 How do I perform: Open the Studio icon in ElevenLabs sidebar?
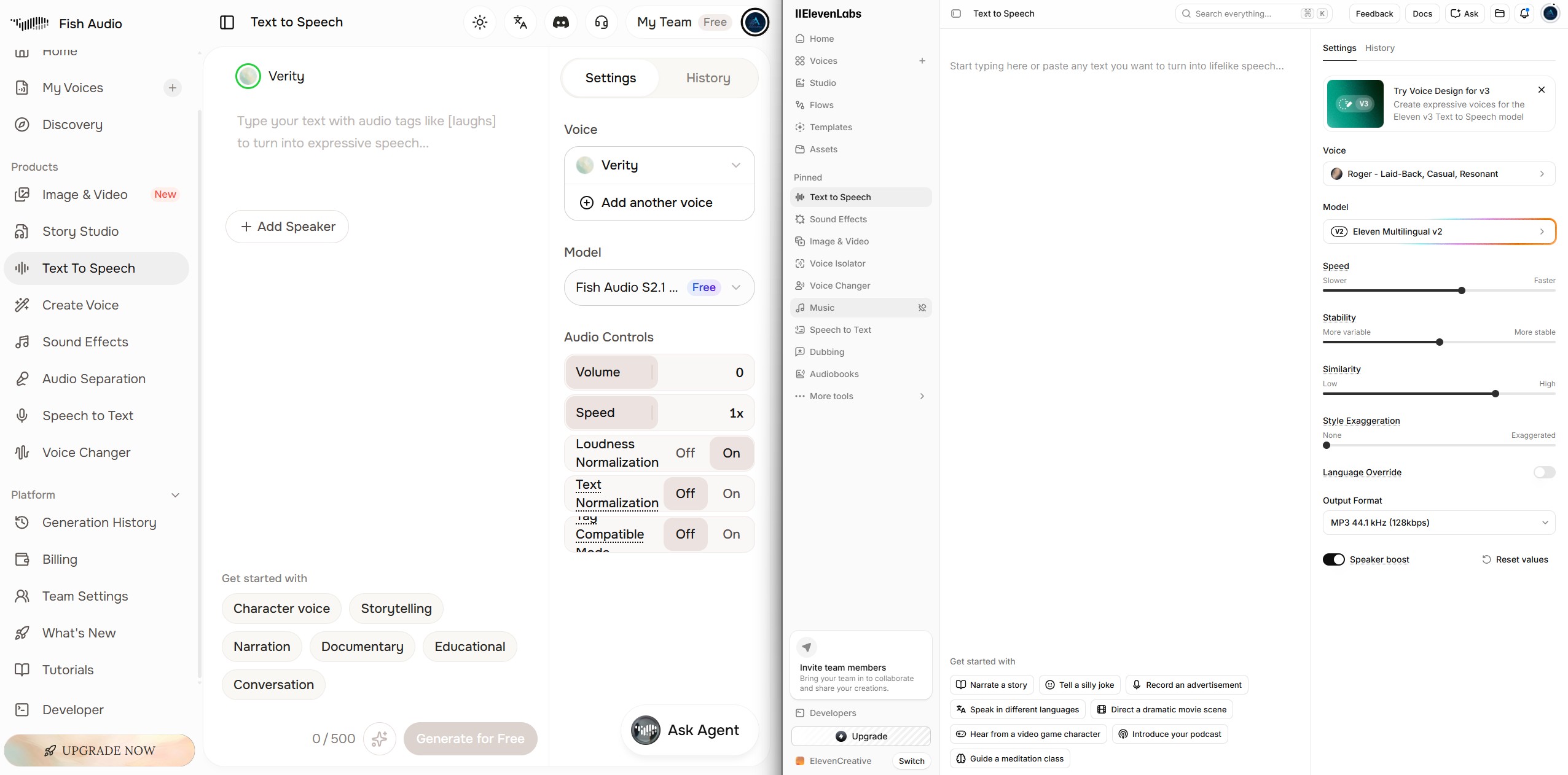tap(800, 83)
